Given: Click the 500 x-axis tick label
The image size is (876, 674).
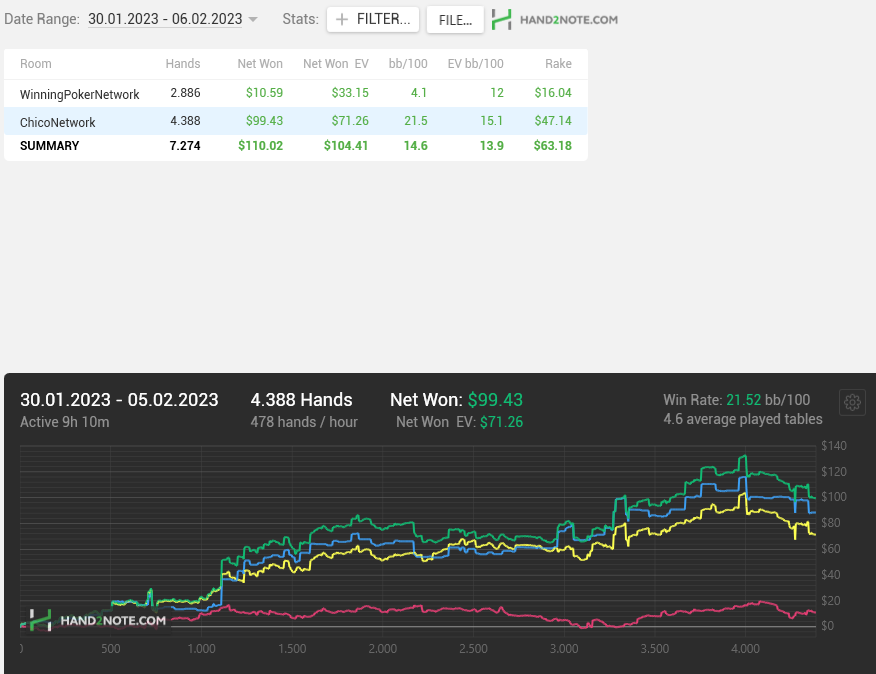Looking at the screenshot, I should tap(111, 649).
